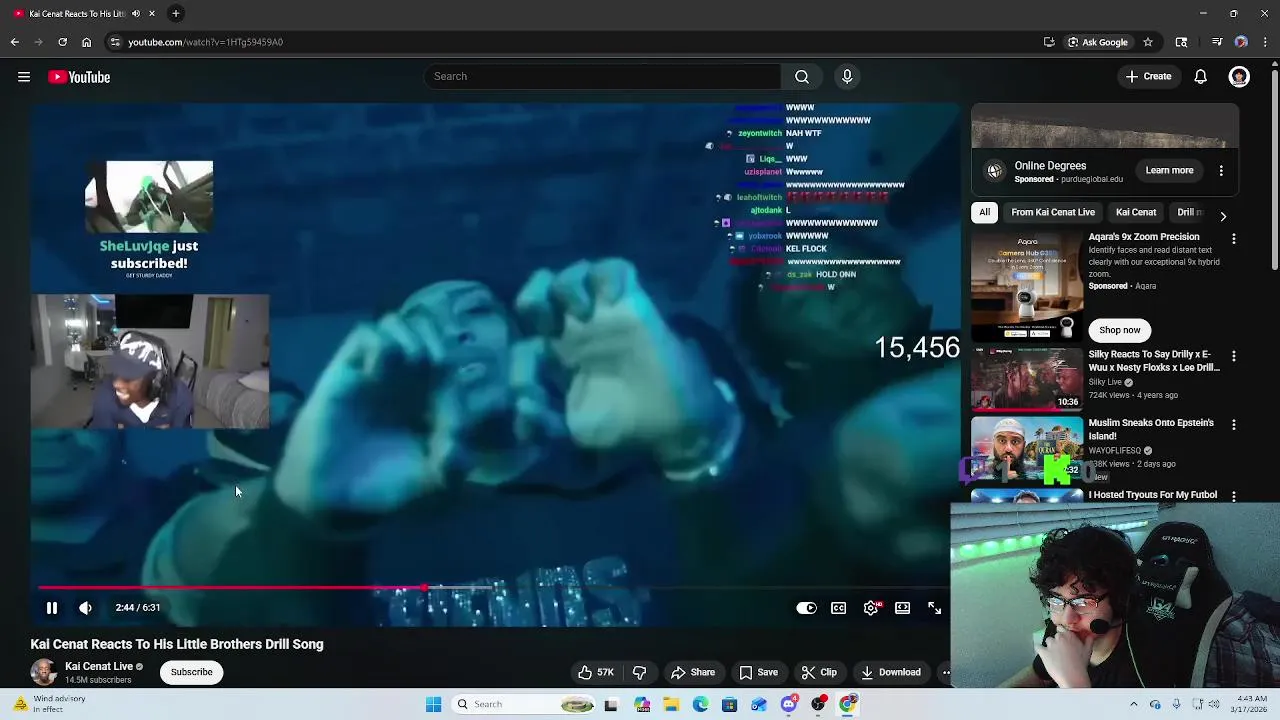
Task: Focus the YouTube search box
Action: 602,77
